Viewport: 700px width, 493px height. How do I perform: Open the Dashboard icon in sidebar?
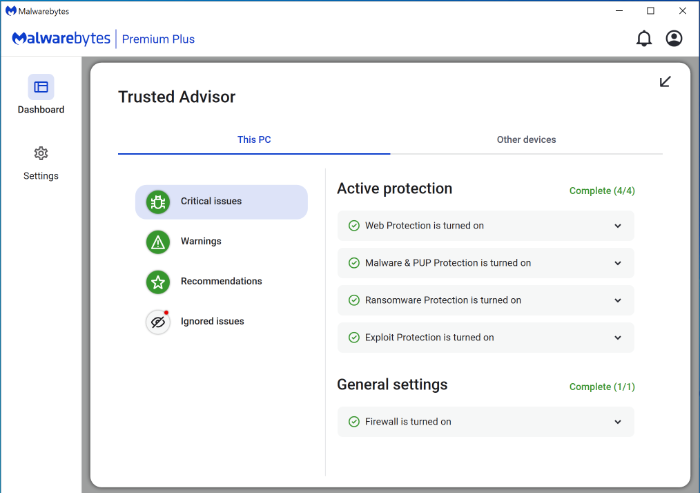[x=41, y=87]
